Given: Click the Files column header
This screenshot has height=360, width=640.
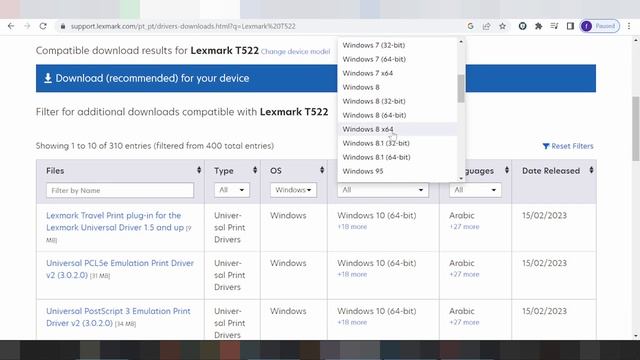Looking at the screenshot, I should pyautogui.click(x=55, y=171).
